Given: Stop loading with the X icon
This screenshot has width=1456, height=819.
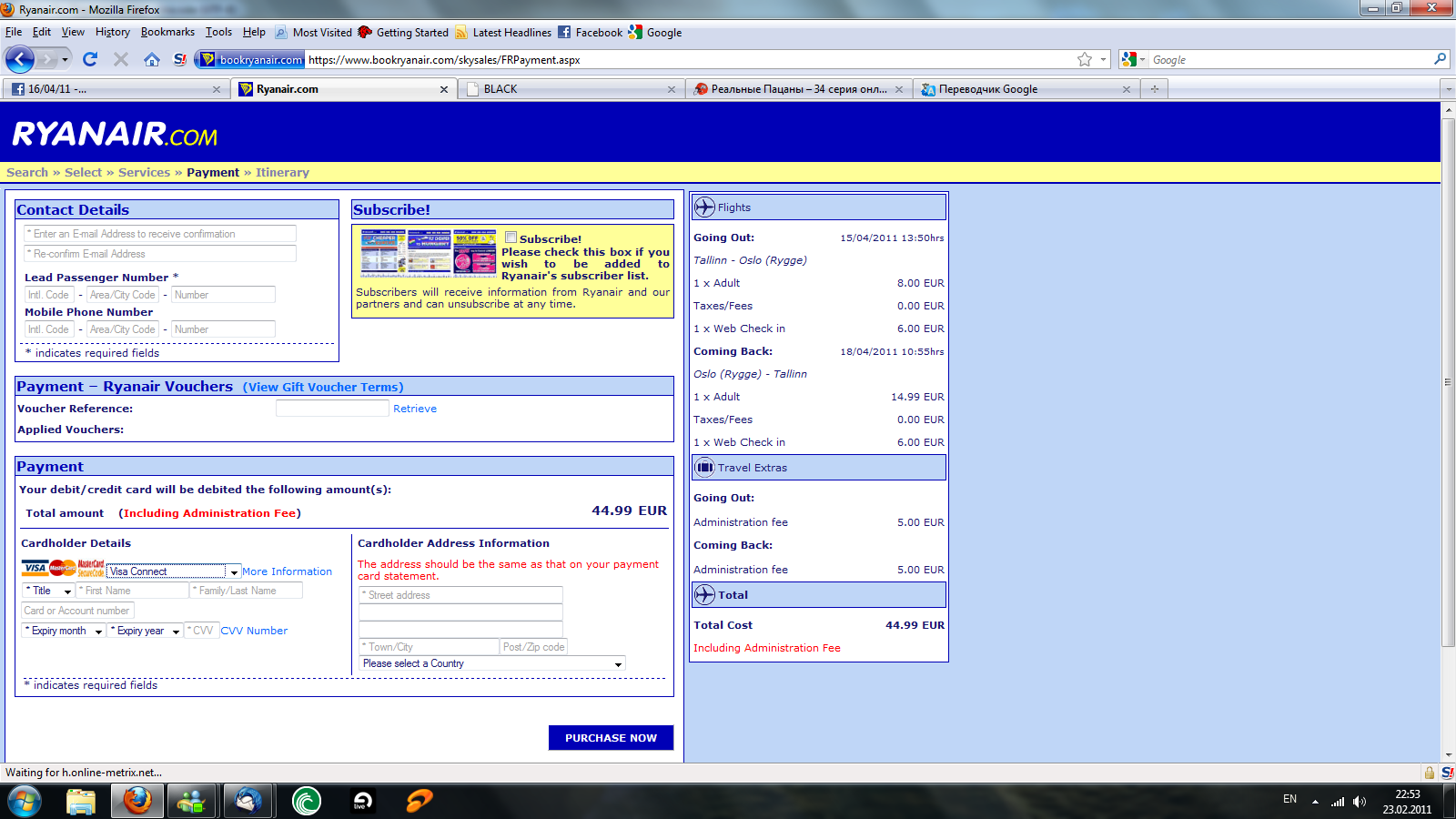Looking at the screenshot, I should [121, 59].
